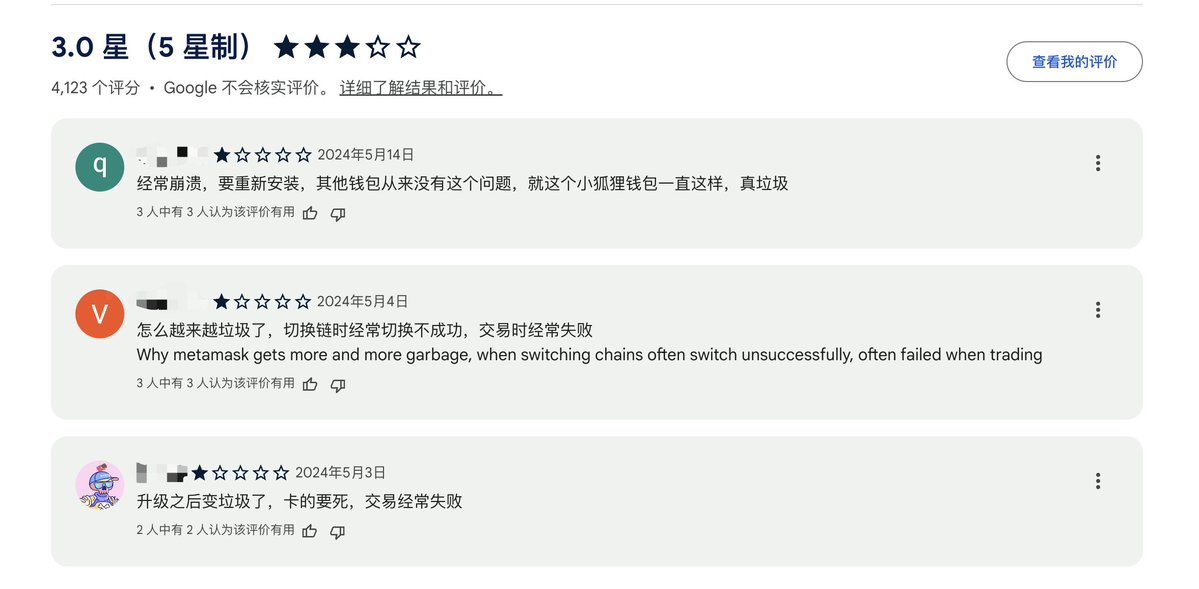Thumbs down the review dated 2024年5月14日
1199x589 pixels.
(338, 213)
